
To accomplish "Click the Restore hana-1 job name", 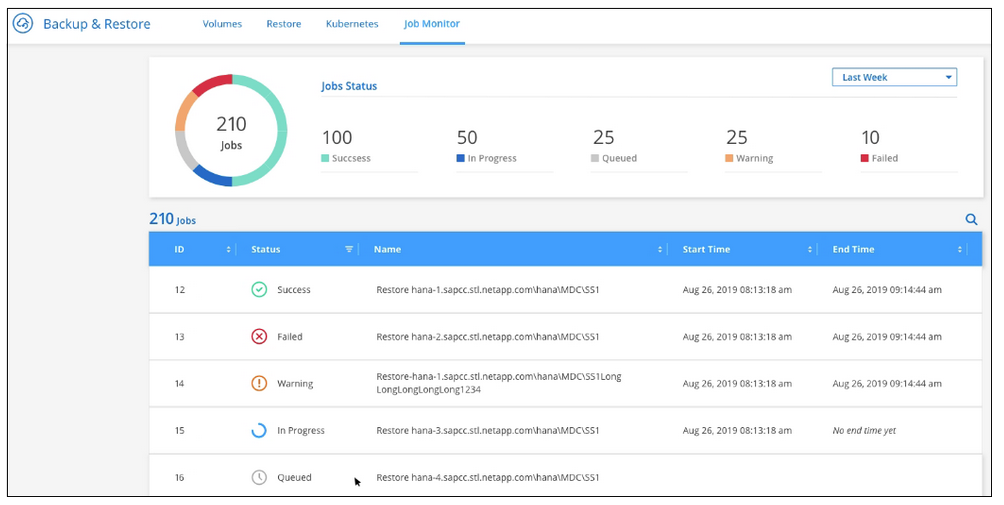I will point(487,290).
